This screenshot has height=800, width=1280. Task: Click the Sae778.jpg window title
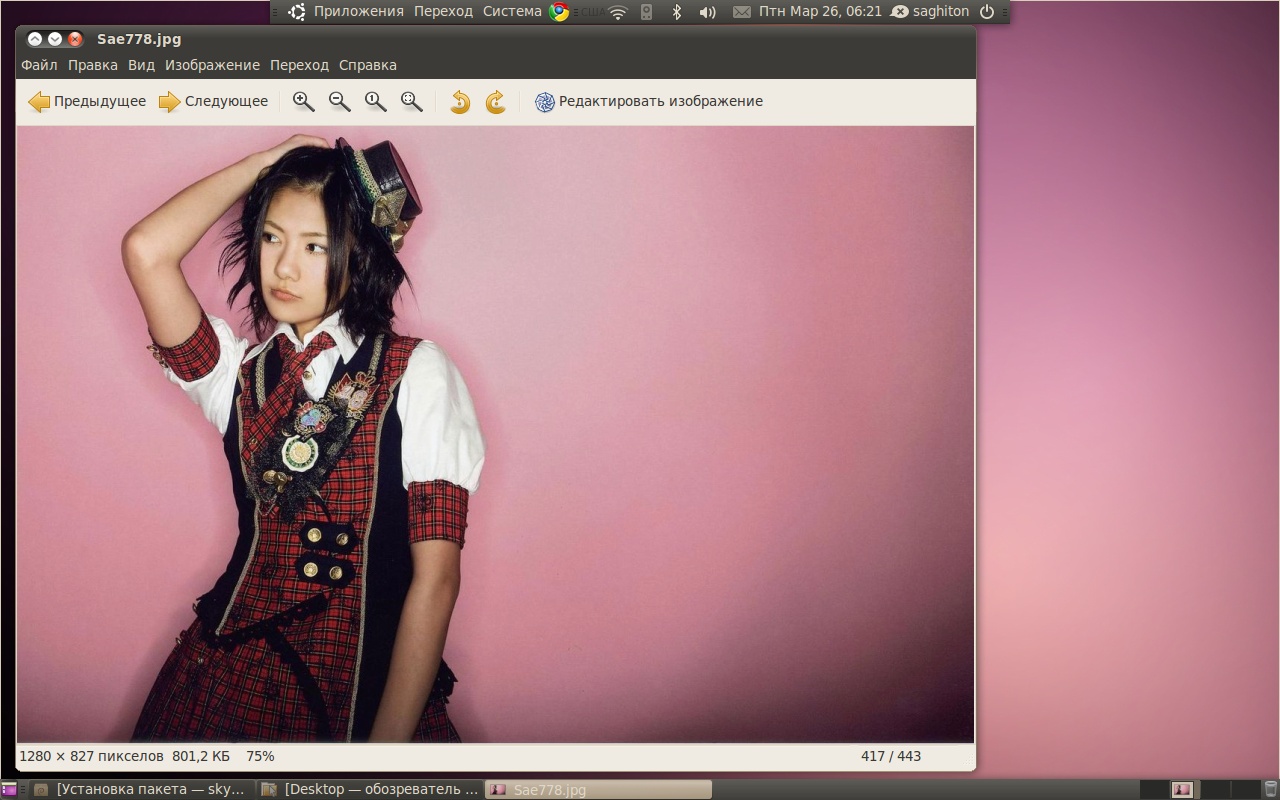tap(139, 40)
